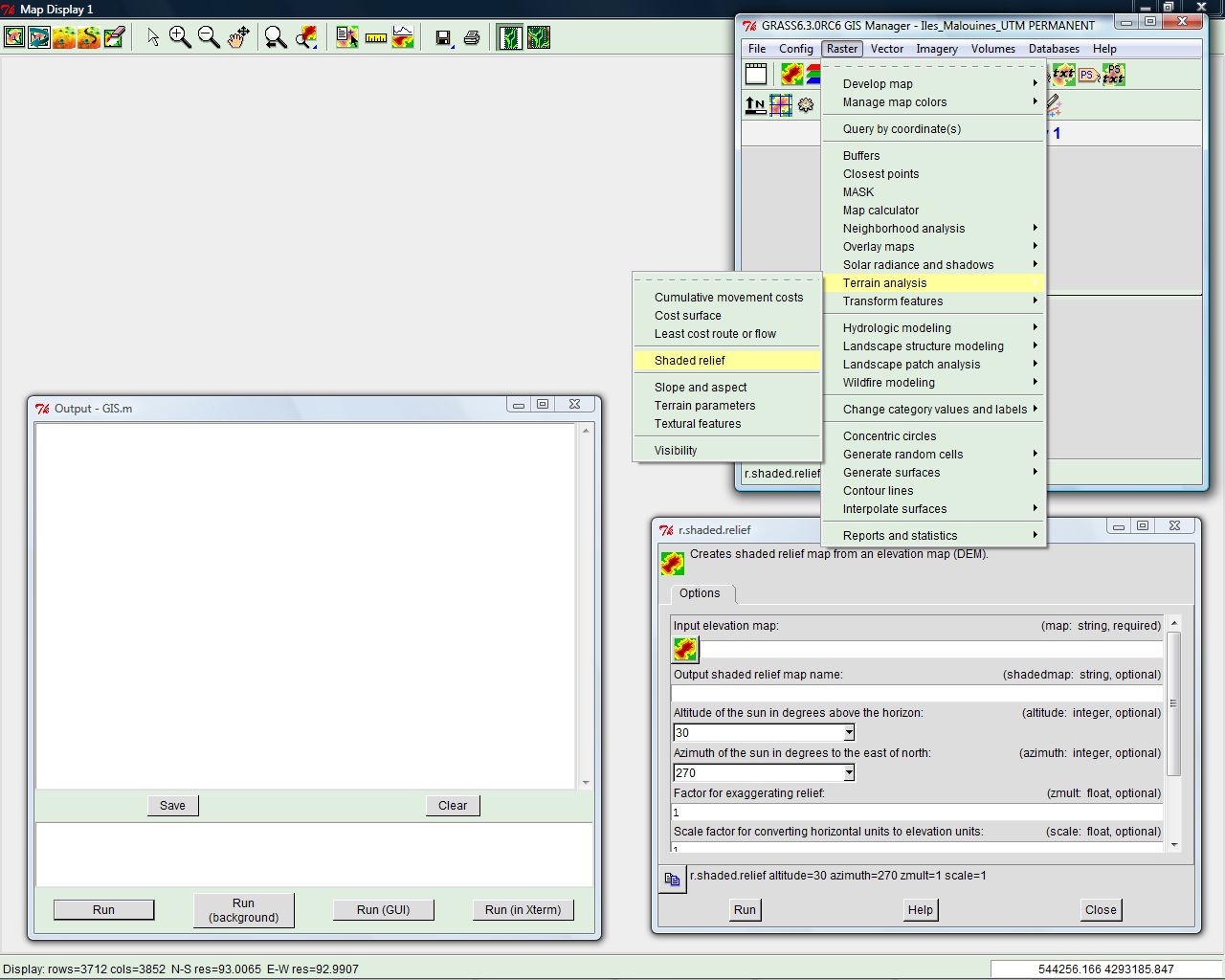
Task: Click the printer icon in Map Display
Action: pyautogui.click(x=471, y=37)
